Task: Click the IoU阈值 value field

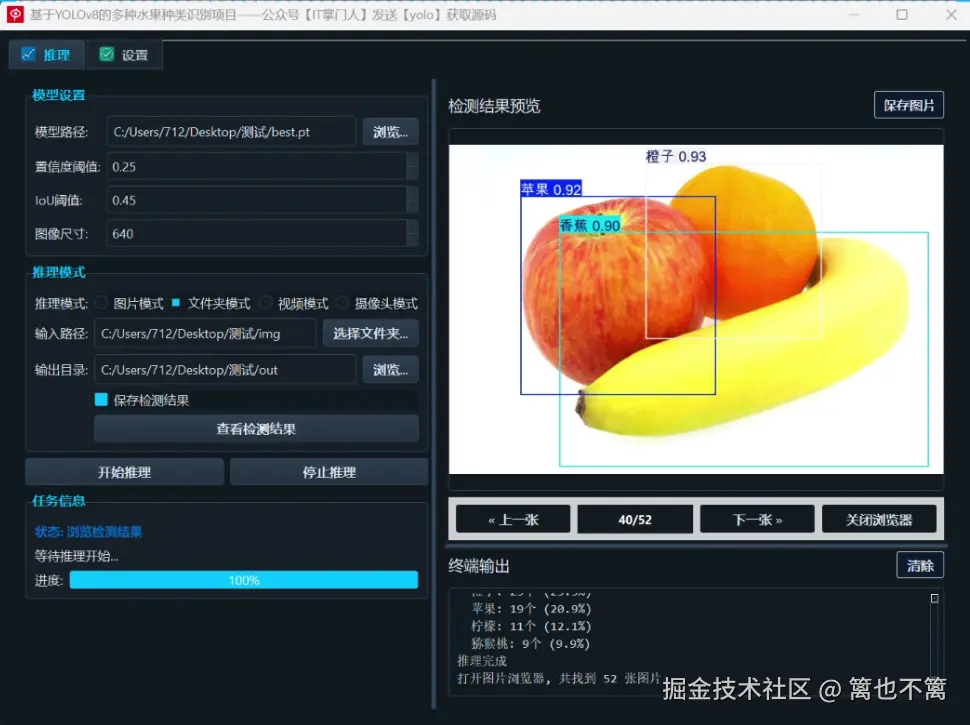Action: (x=256, y=200)
